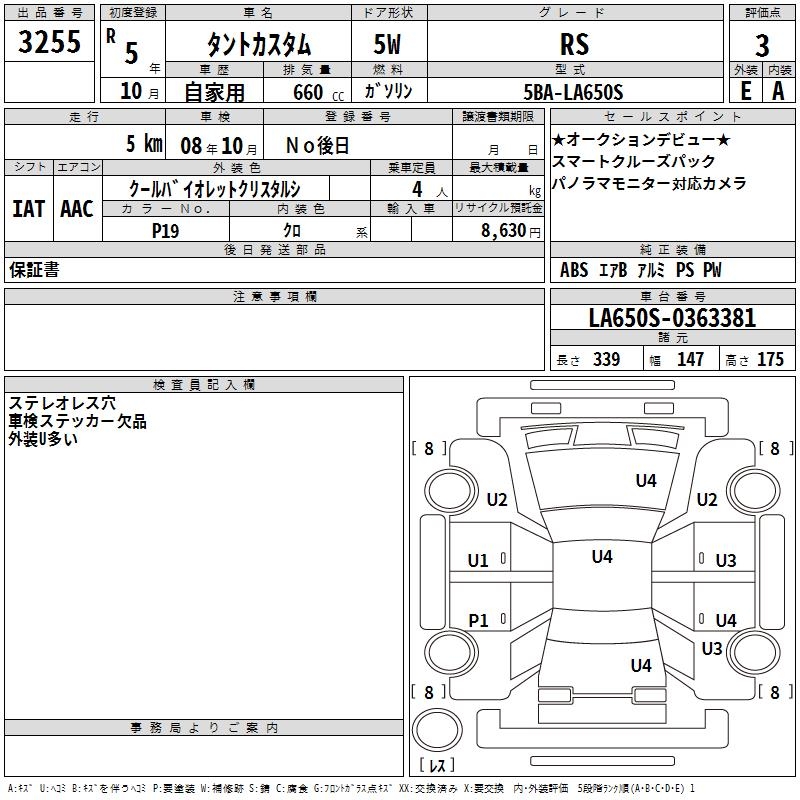Click mileage value 5 km
This screenshot has width=800, height=800.
144,144
